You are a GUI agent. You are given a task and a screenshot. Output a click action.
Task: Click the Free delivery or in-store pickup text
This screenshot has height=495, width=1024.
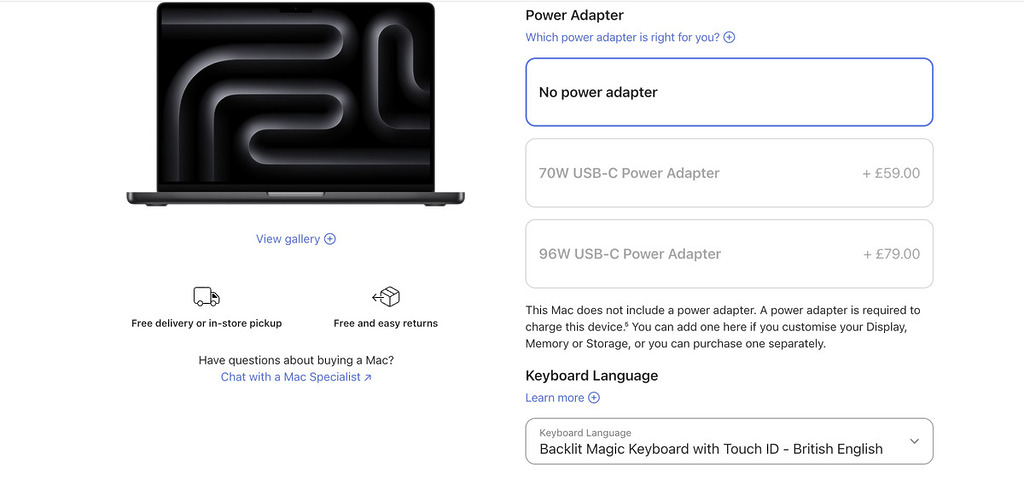coord(207,324)
